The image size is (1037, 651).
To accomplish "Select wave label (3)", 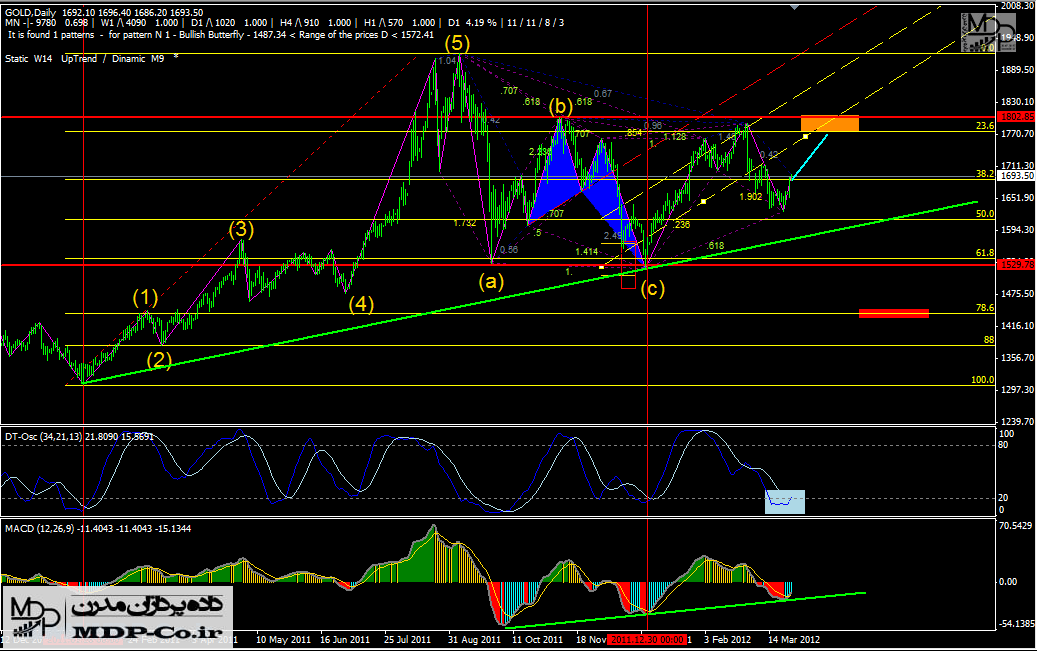I will pos(241,229).
